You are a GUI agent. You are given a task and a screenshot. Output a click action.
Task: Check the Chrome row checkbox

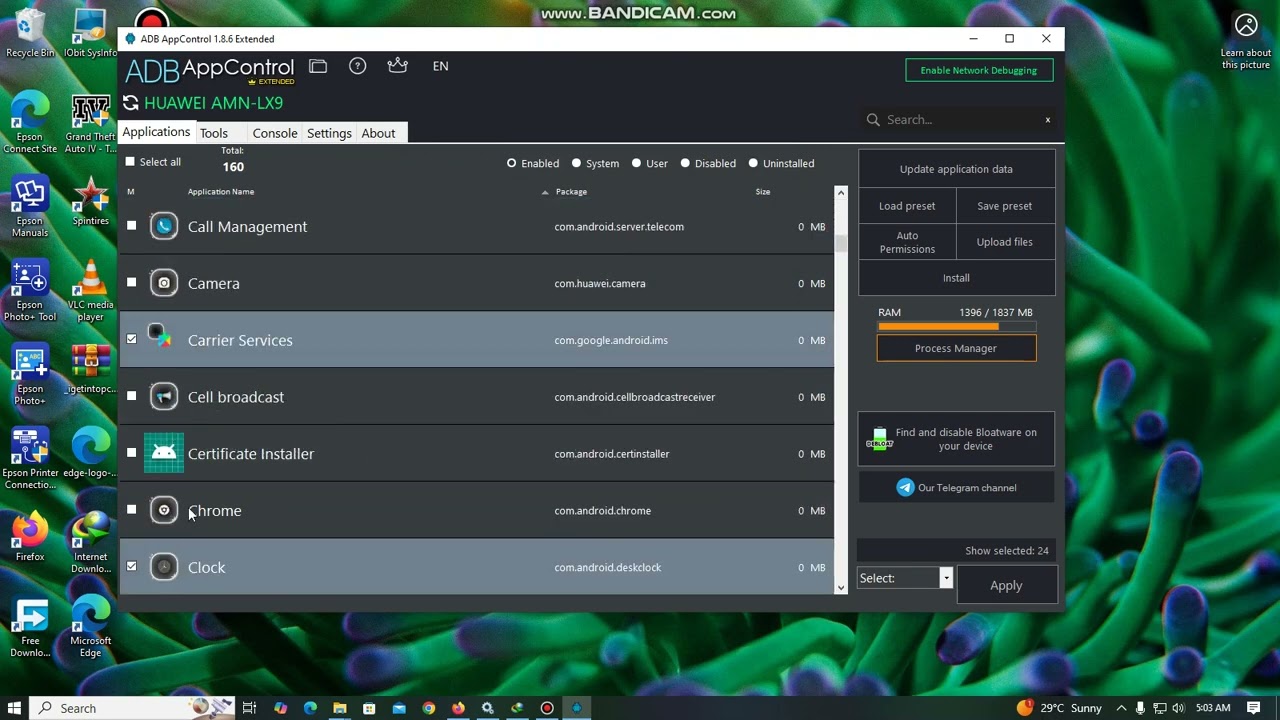pyautogui.click(x=131, y=510)
